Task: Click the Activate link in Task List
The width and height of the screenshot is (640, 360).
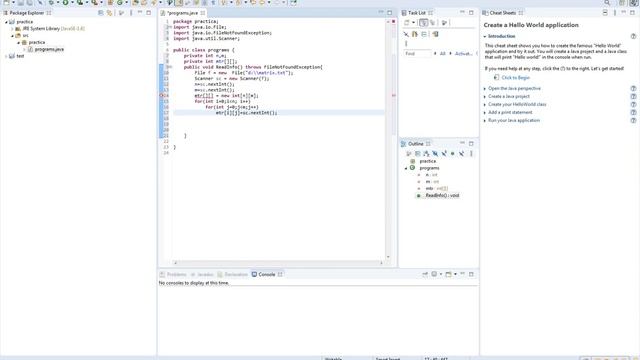Action: point(464,53)
